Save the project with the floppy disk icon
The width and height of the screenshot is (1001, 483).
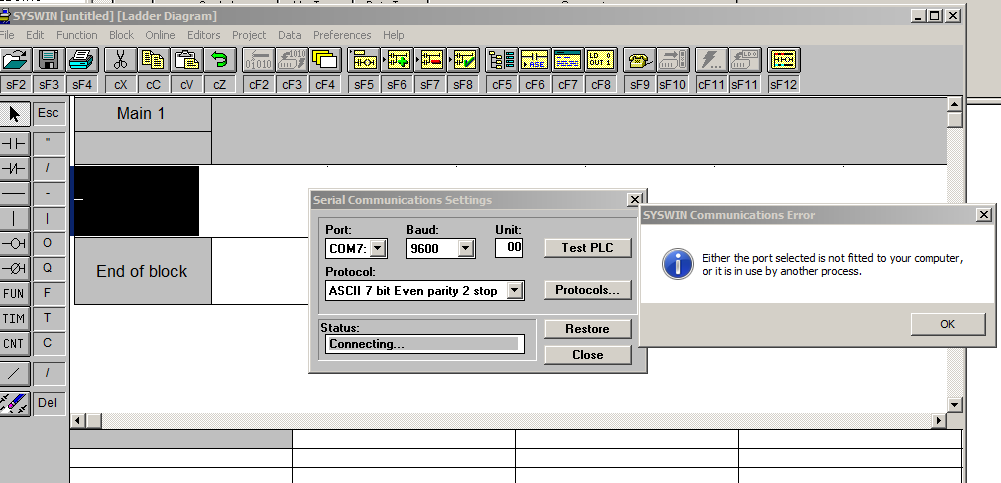49,60
